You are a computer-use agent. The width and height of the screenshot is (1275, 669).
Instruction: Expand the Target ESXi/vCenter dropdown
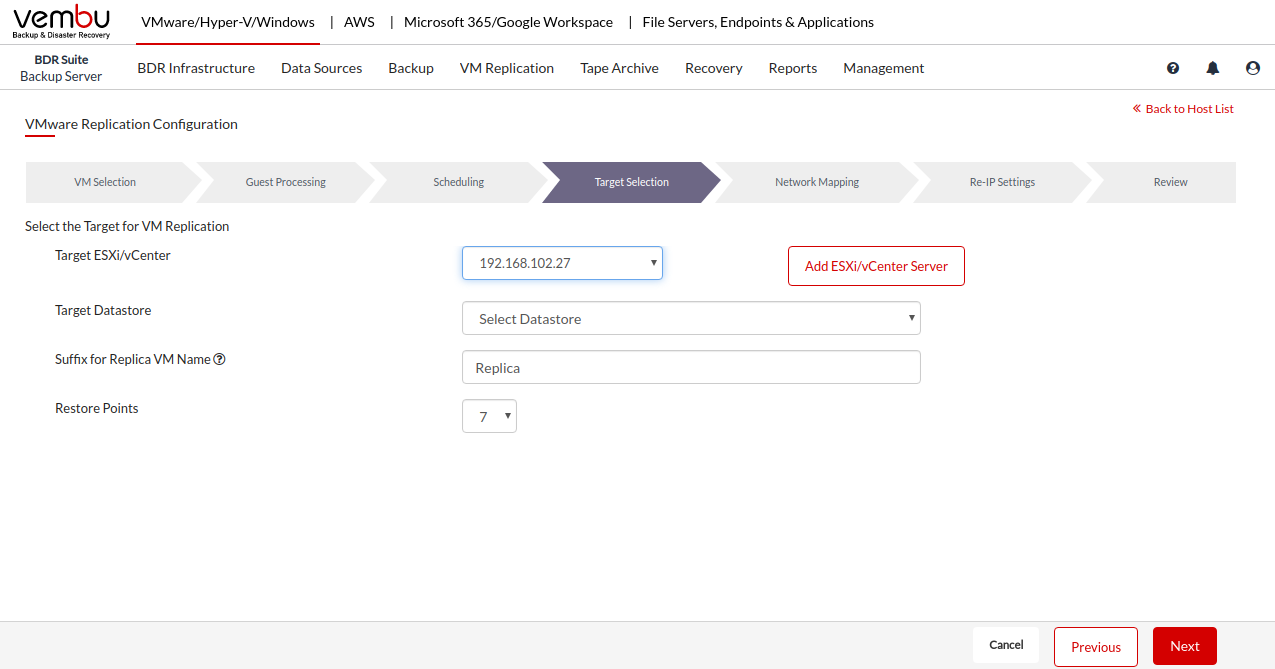(562, 263)
